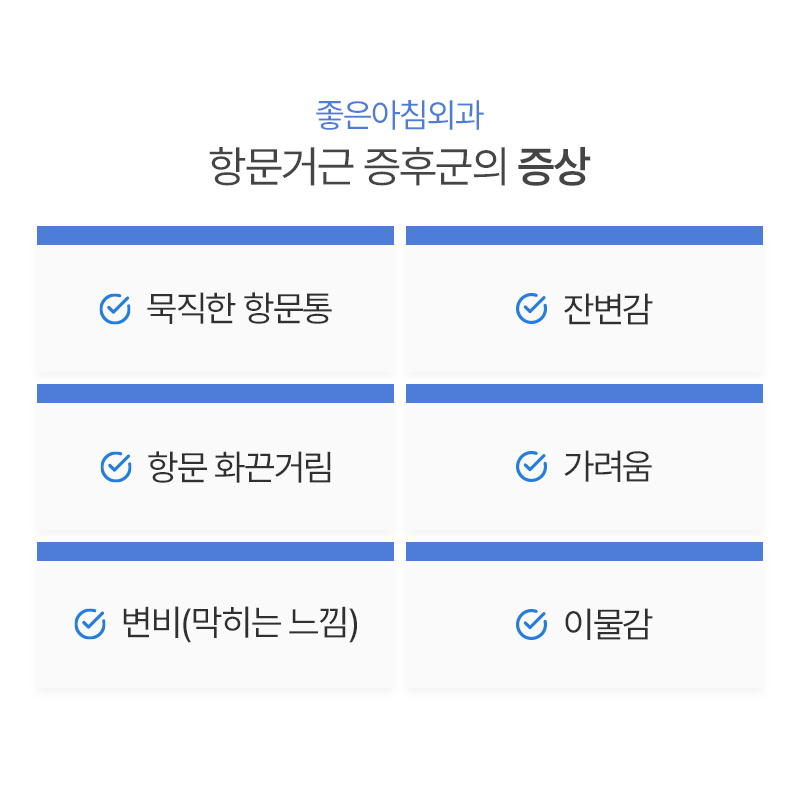
Task: Select the 이물감 symptom label
Action: coord(607,624)
